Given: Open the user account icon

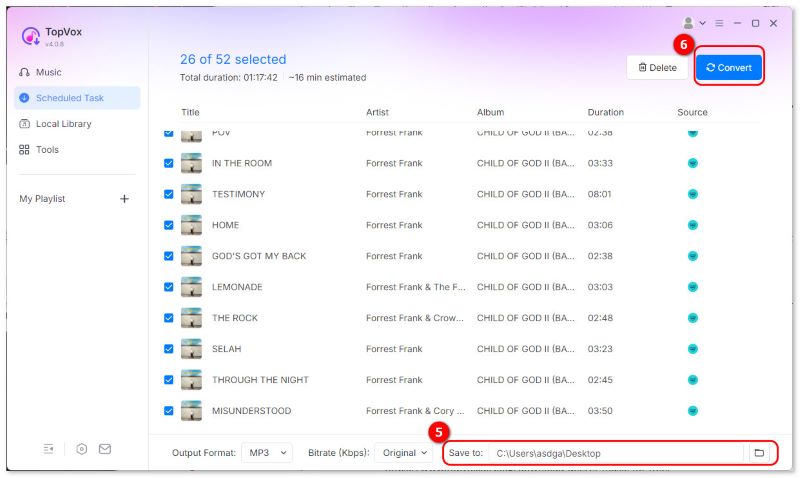Looking at the screenshot, I should point(688,23).
